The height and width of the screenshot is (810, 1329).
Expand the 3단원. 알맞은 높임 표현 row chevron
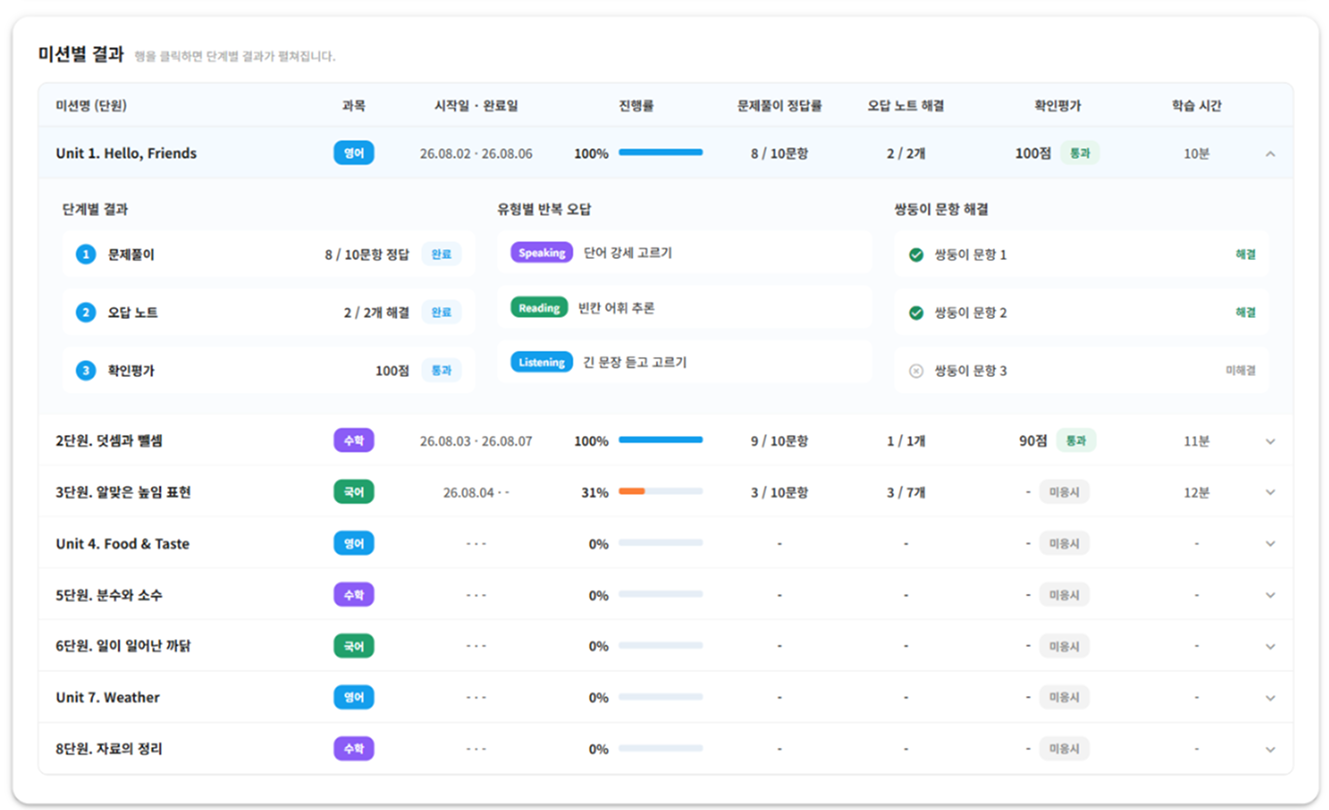1270,492
